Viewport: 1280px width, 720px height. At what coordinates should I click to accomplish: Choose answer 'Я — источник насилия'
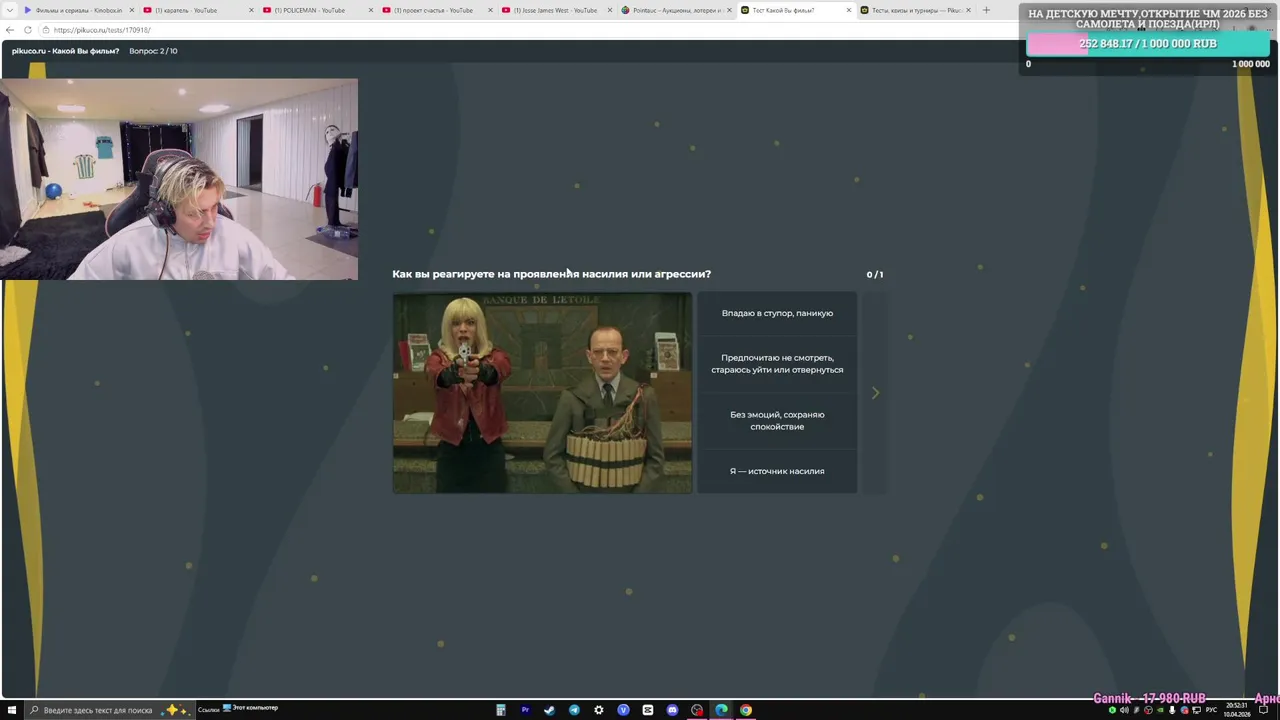(x=777, y=471)
